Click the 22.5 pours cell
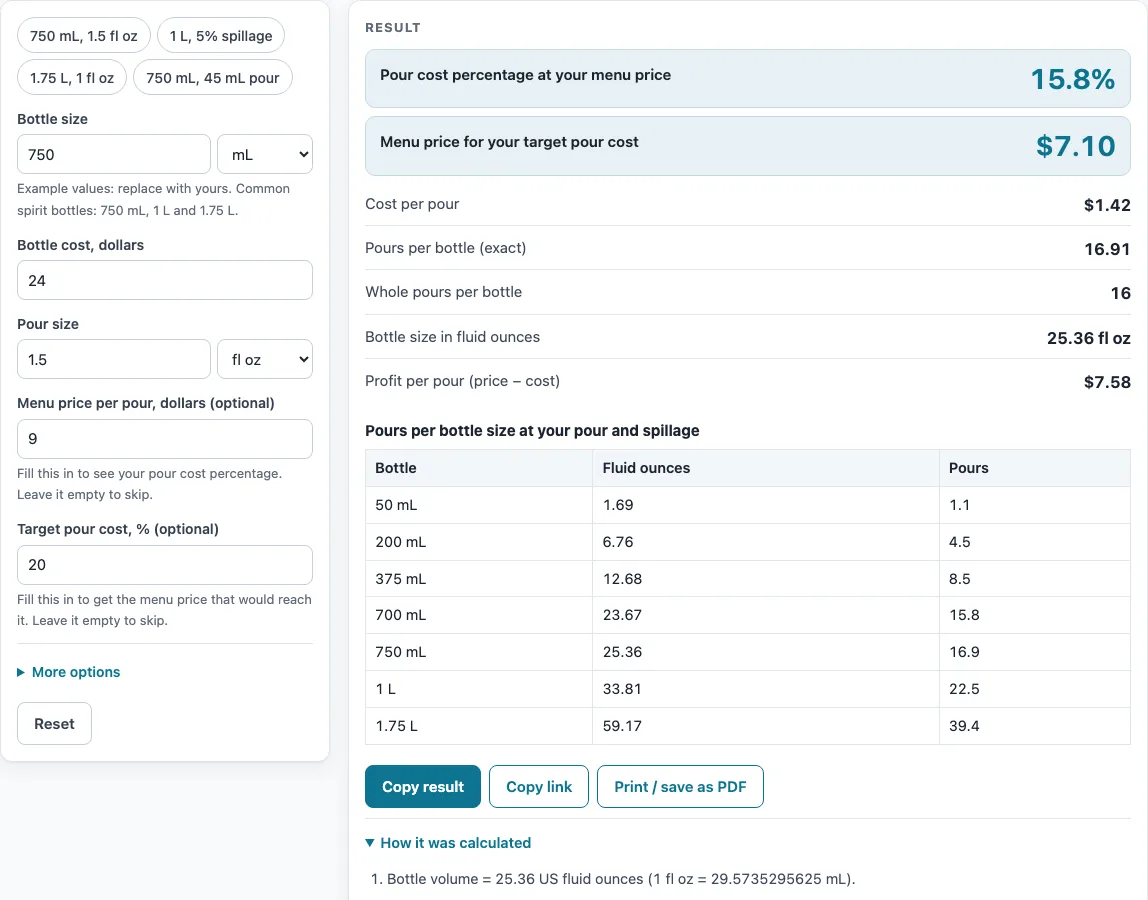 1035,689
